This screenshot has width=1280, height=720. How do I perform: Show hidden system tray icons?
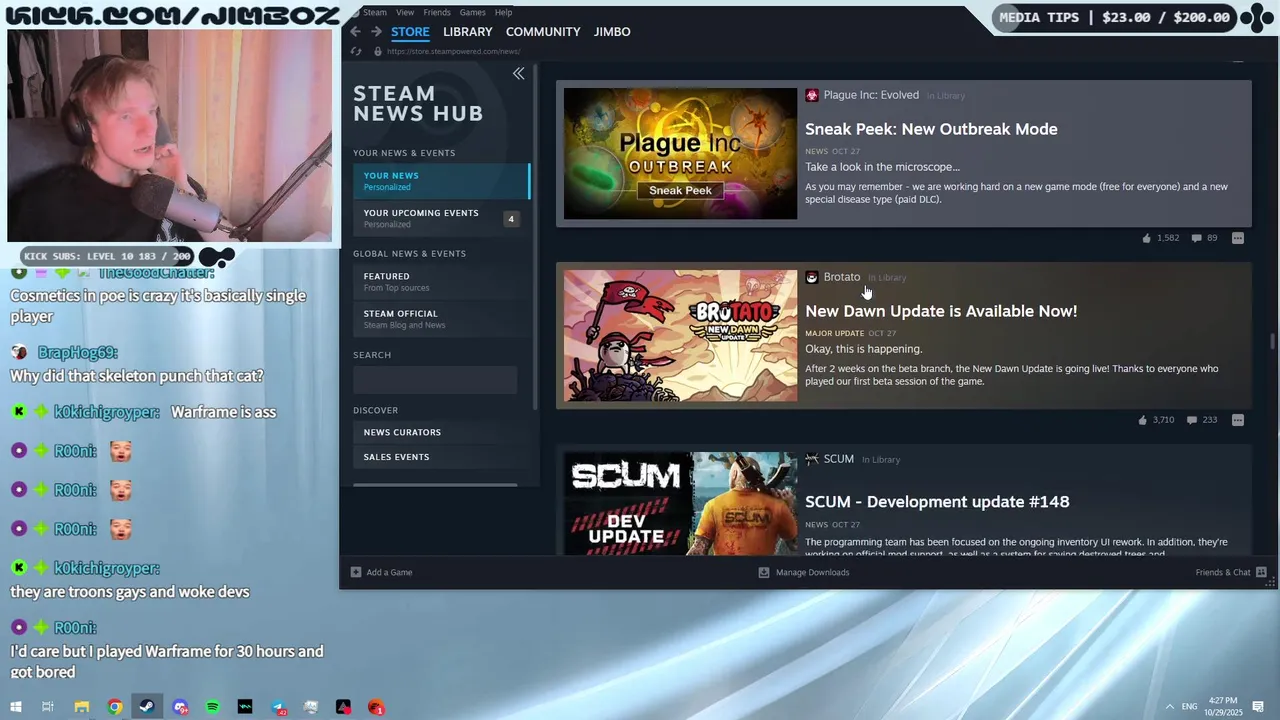[1169, 707]
